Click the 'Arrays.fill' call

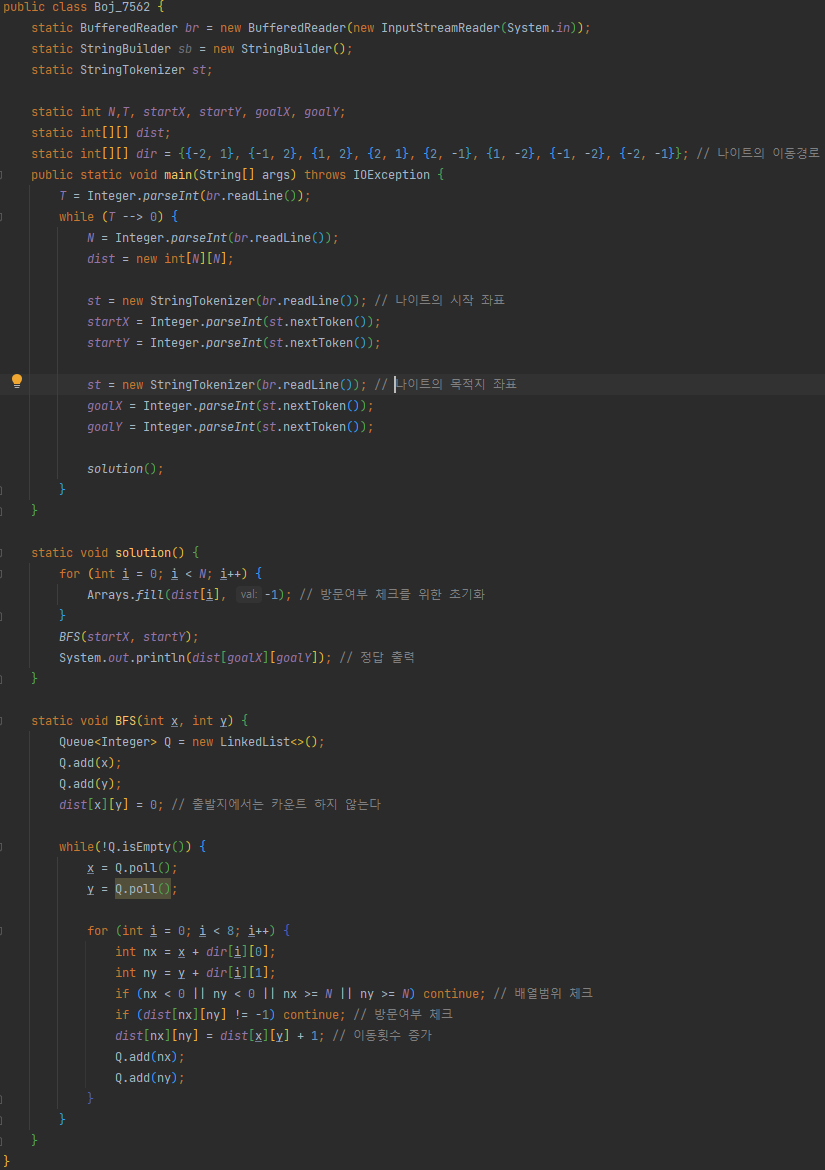[x=125, y=595]
